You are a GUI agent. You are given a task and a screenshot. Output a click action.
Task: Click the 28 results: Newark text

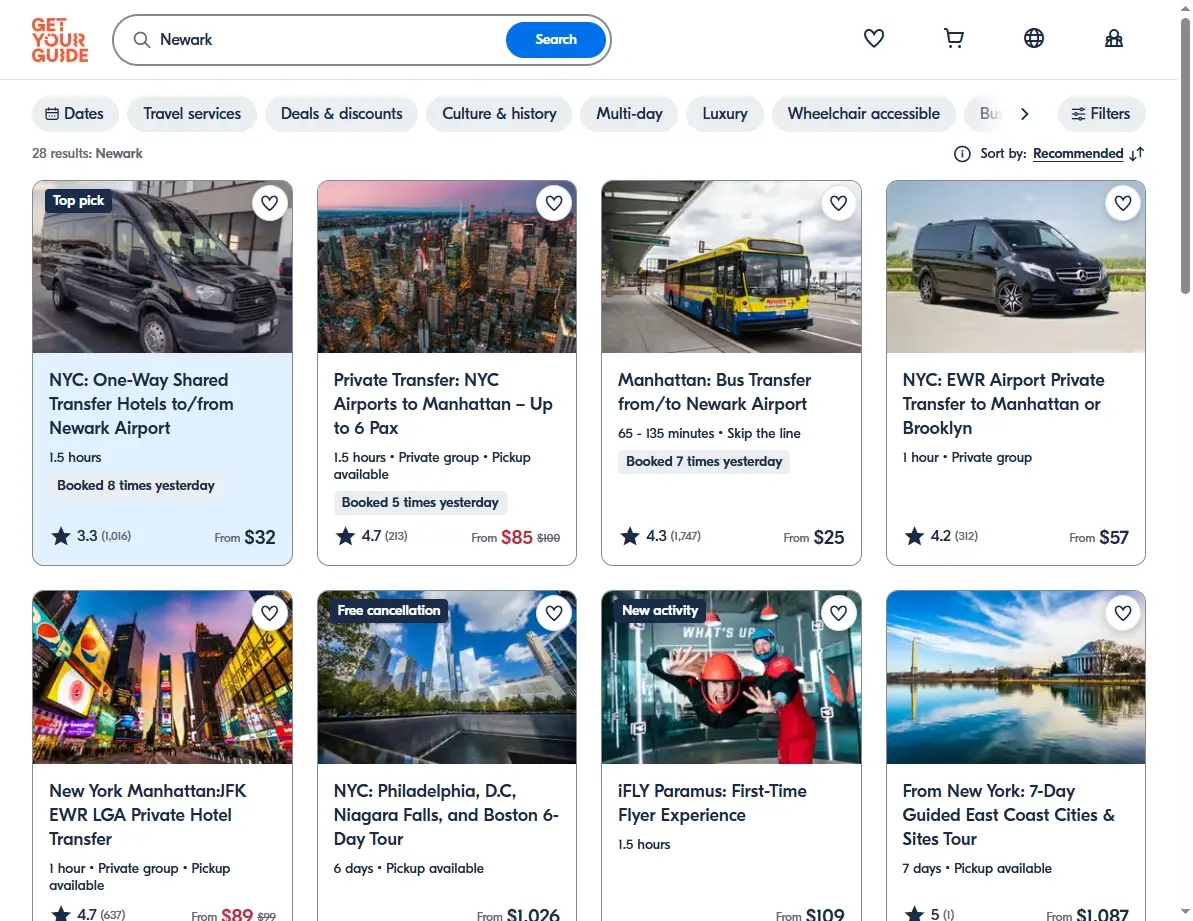[87, 153]
